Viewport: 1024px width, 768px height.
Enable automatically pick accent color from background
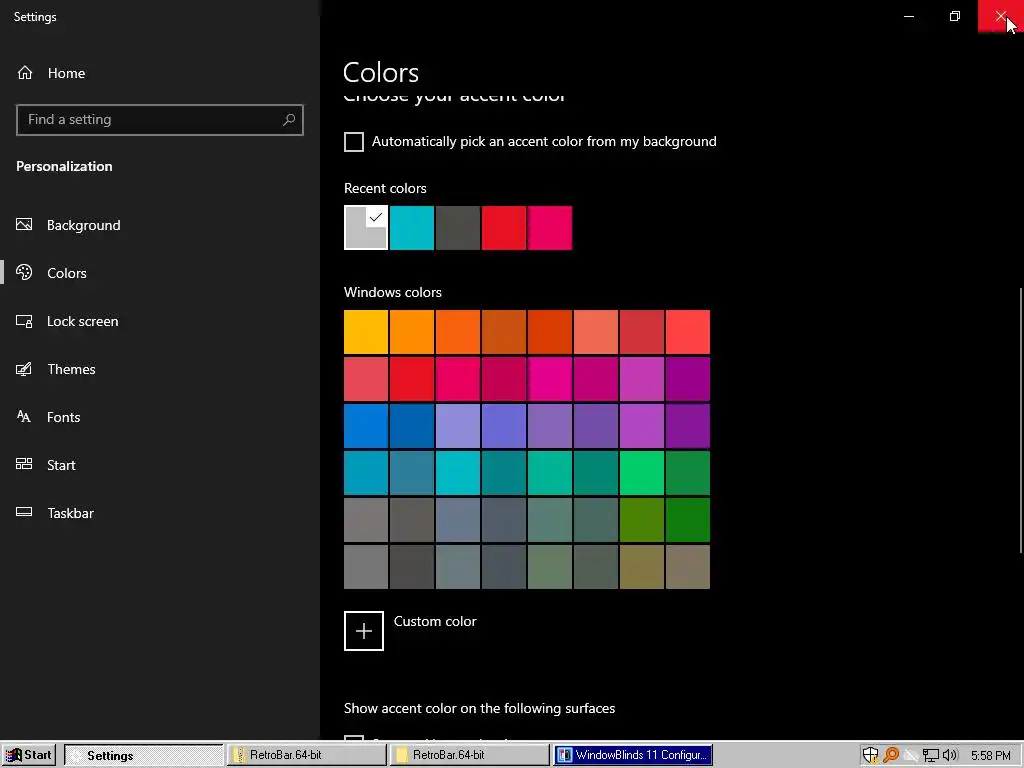pos(354,142)
